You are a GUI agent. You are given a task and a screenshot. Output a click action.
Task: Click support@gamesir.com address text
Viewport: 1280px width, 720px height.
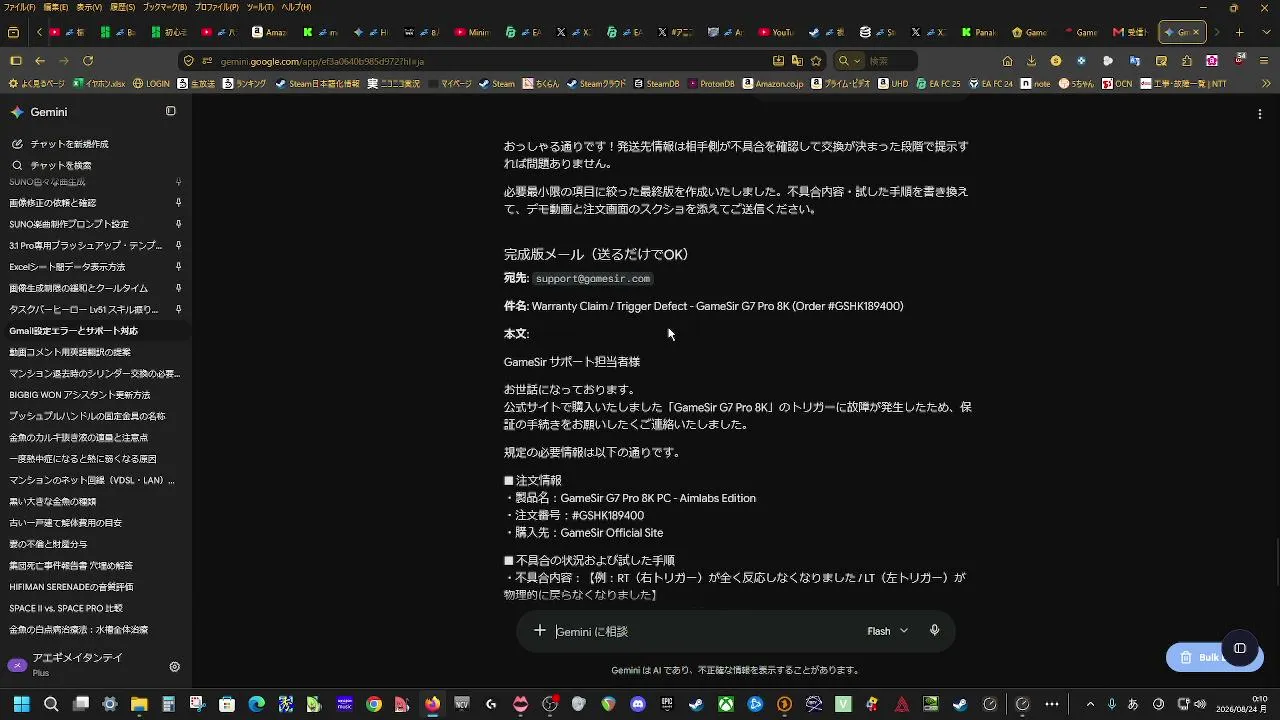pos(593,279)
